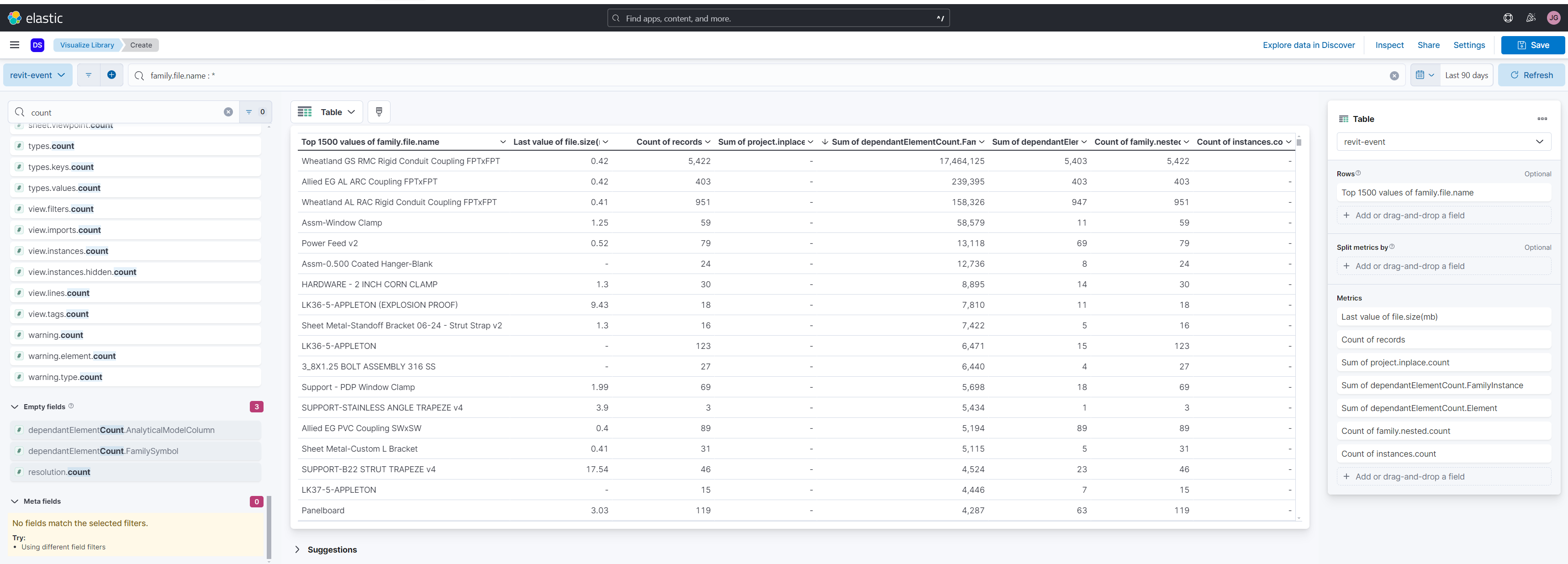Screen dimensions: 1568x564
Task: Open Count of instances.co column menu
Action: 1288,142
